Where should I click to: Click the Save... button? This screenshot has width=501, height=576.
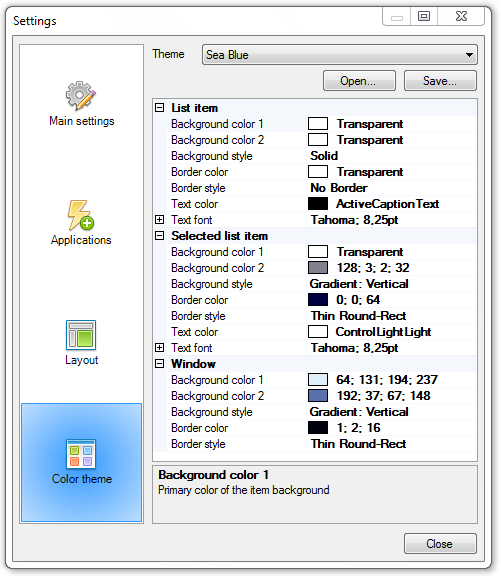coord(440,80)
